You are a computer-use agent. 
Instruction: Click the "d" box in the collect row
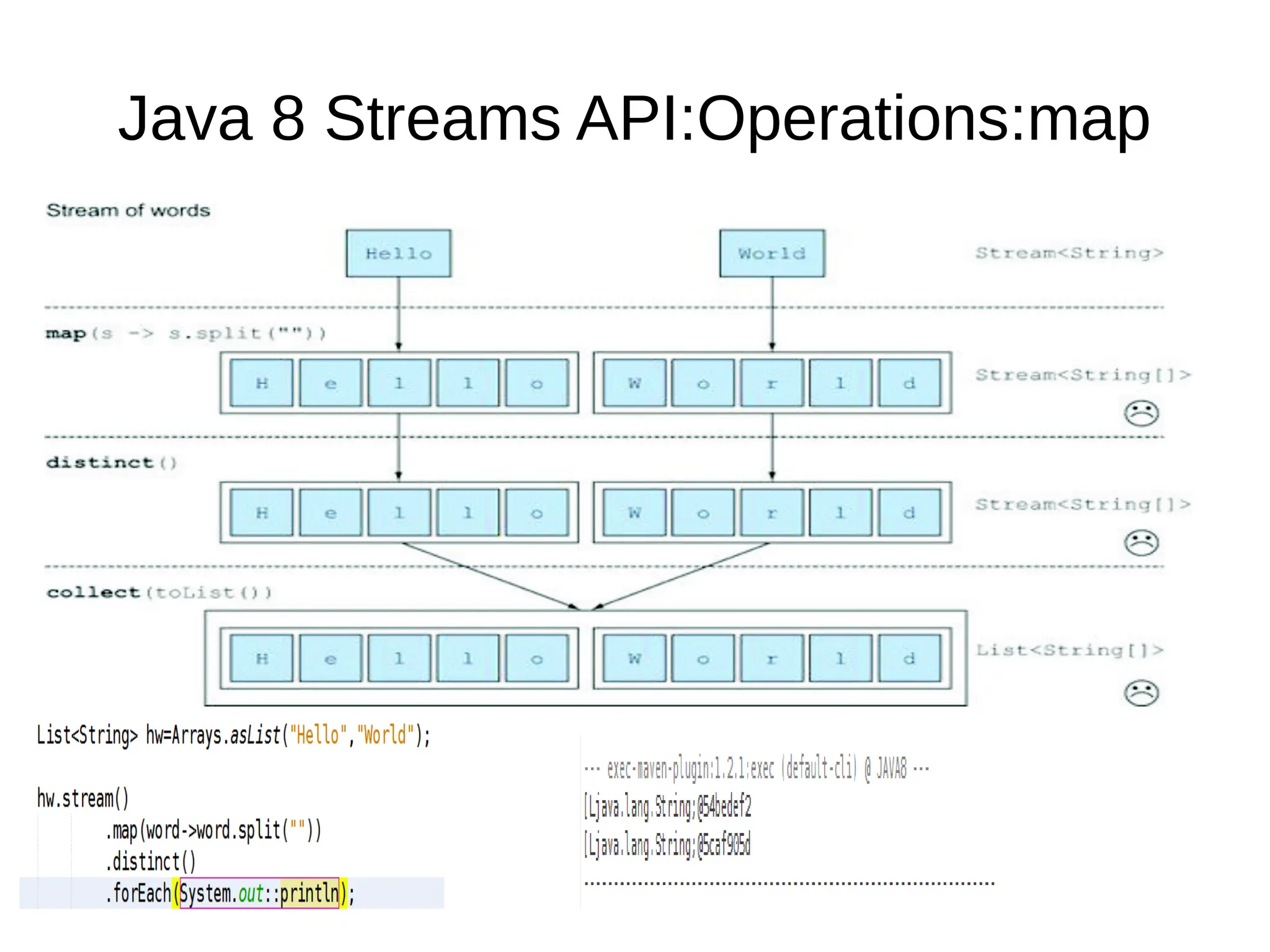pyautogui.click(x=910, y=658)
